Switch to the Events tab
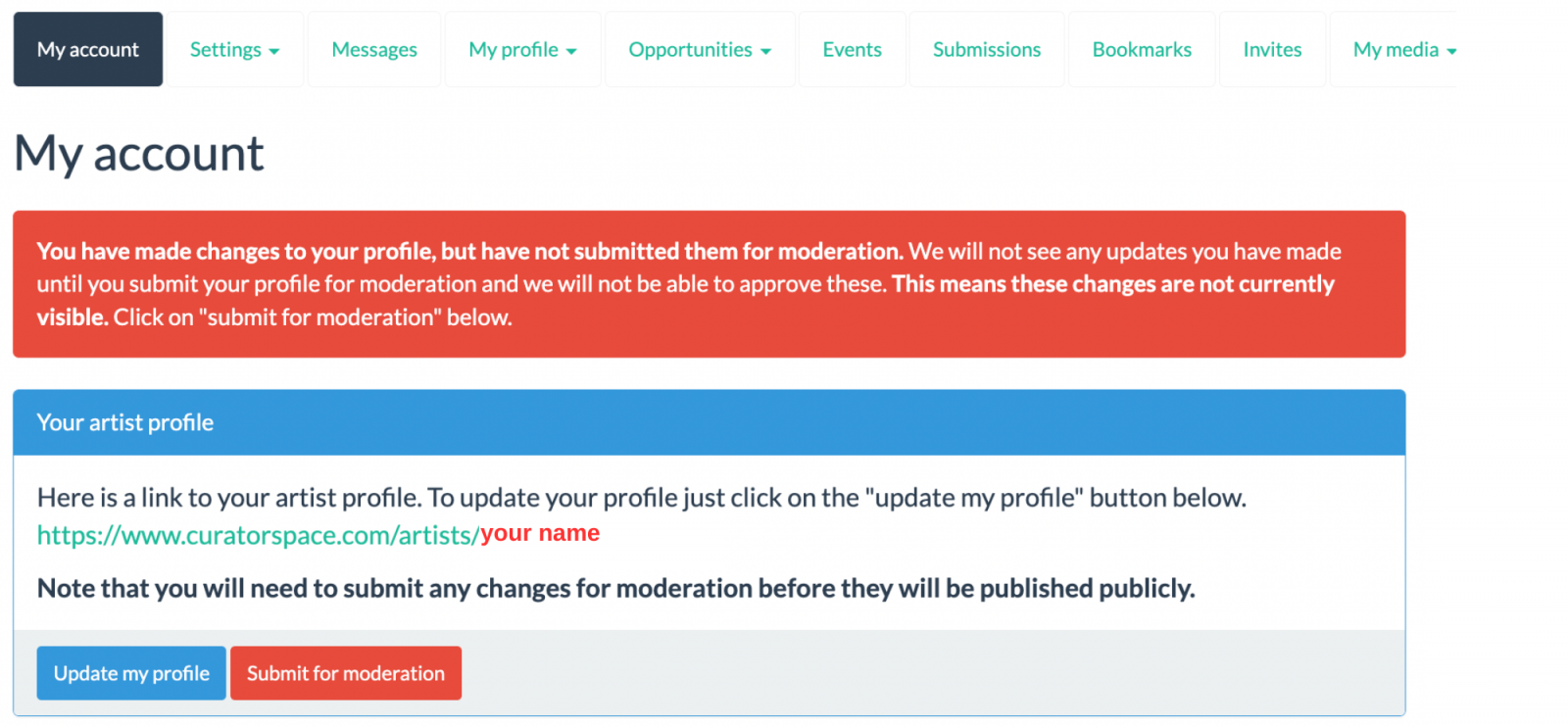Screen dimensions: 1568x728 pyautogui.click(x=852, y=50)
